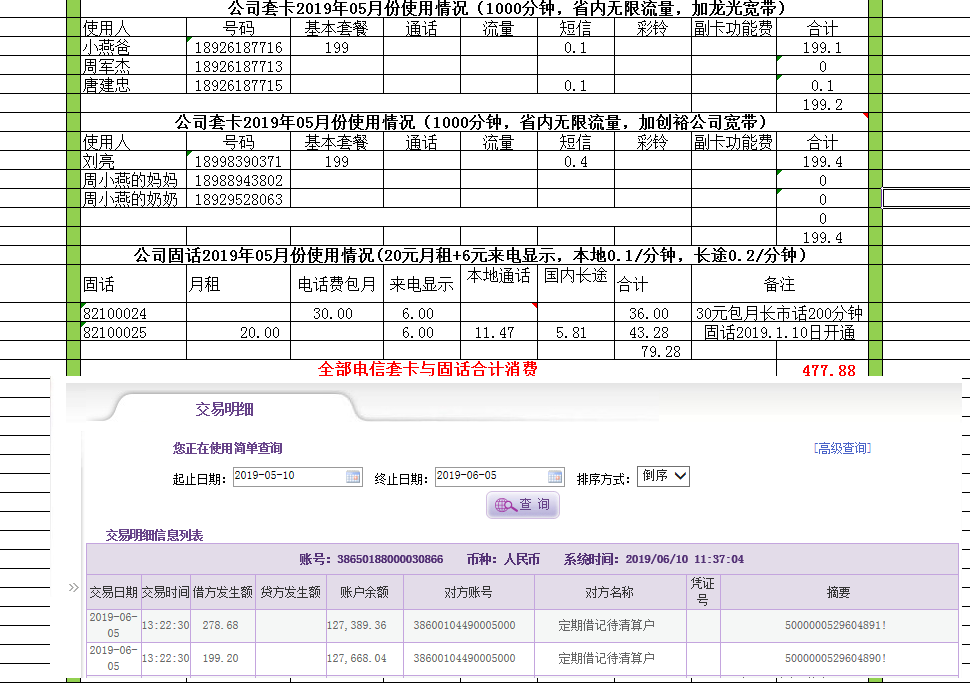Click the 交易日期 column header
The width and height of the screenshot is (970, 683).
113,592
